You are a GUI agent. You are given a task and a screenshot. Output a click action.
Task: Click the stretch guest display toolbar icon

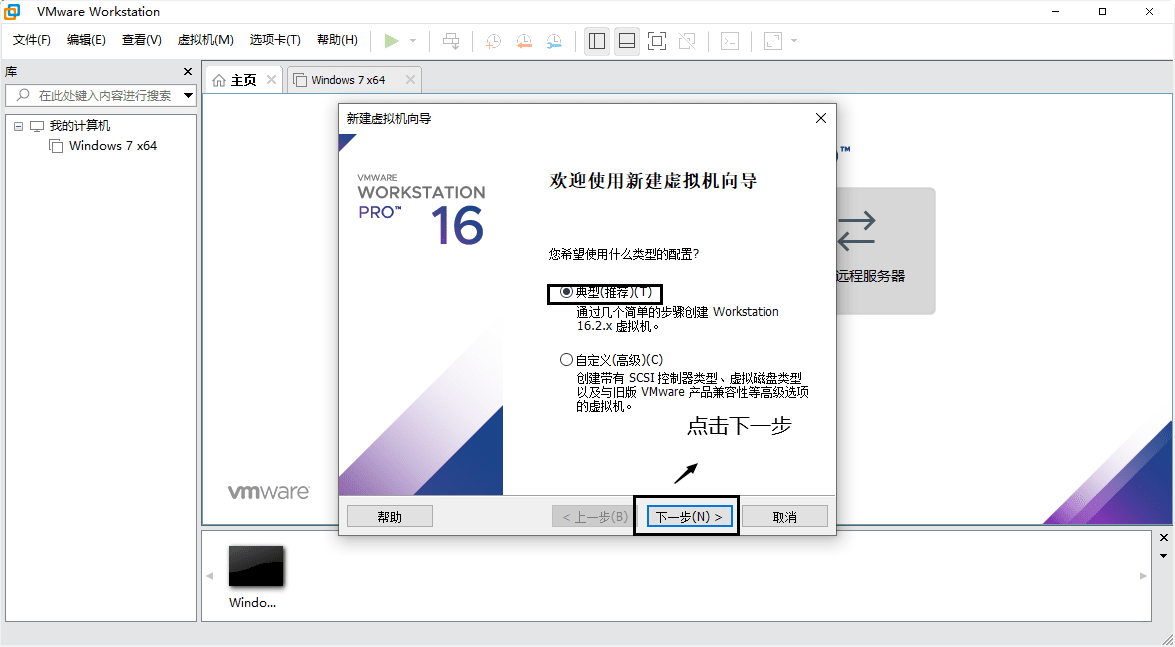click(x=773, y=40)
